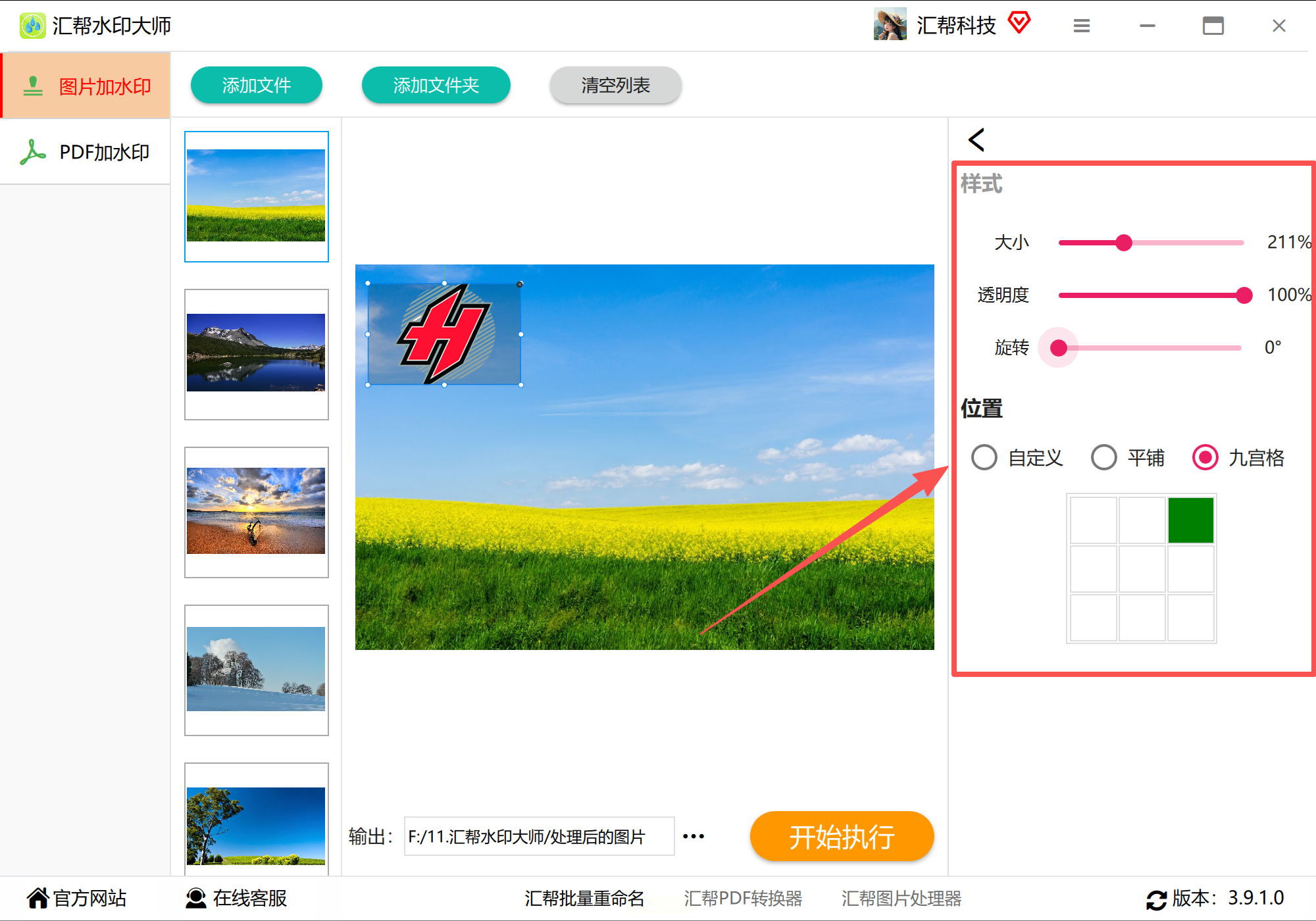Click the 透明度 opacity slider handle
The image size is (1316, 921).
(x=1244, y=295)
